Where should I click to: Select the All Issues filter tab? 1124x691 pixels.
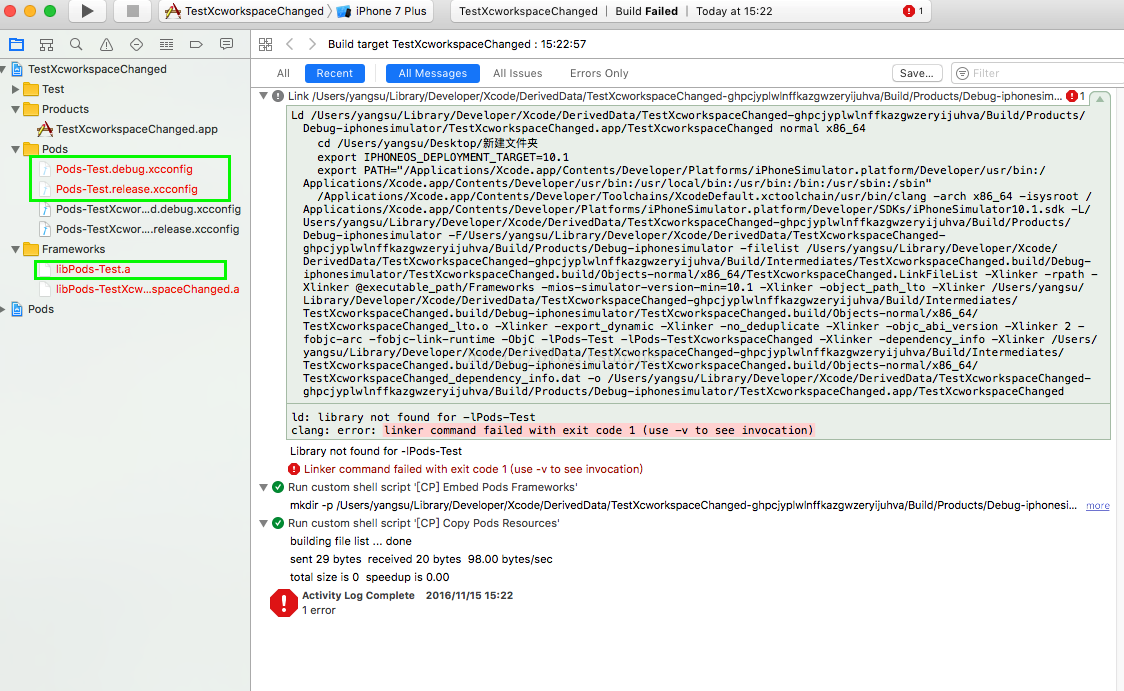tap(518, 73)
